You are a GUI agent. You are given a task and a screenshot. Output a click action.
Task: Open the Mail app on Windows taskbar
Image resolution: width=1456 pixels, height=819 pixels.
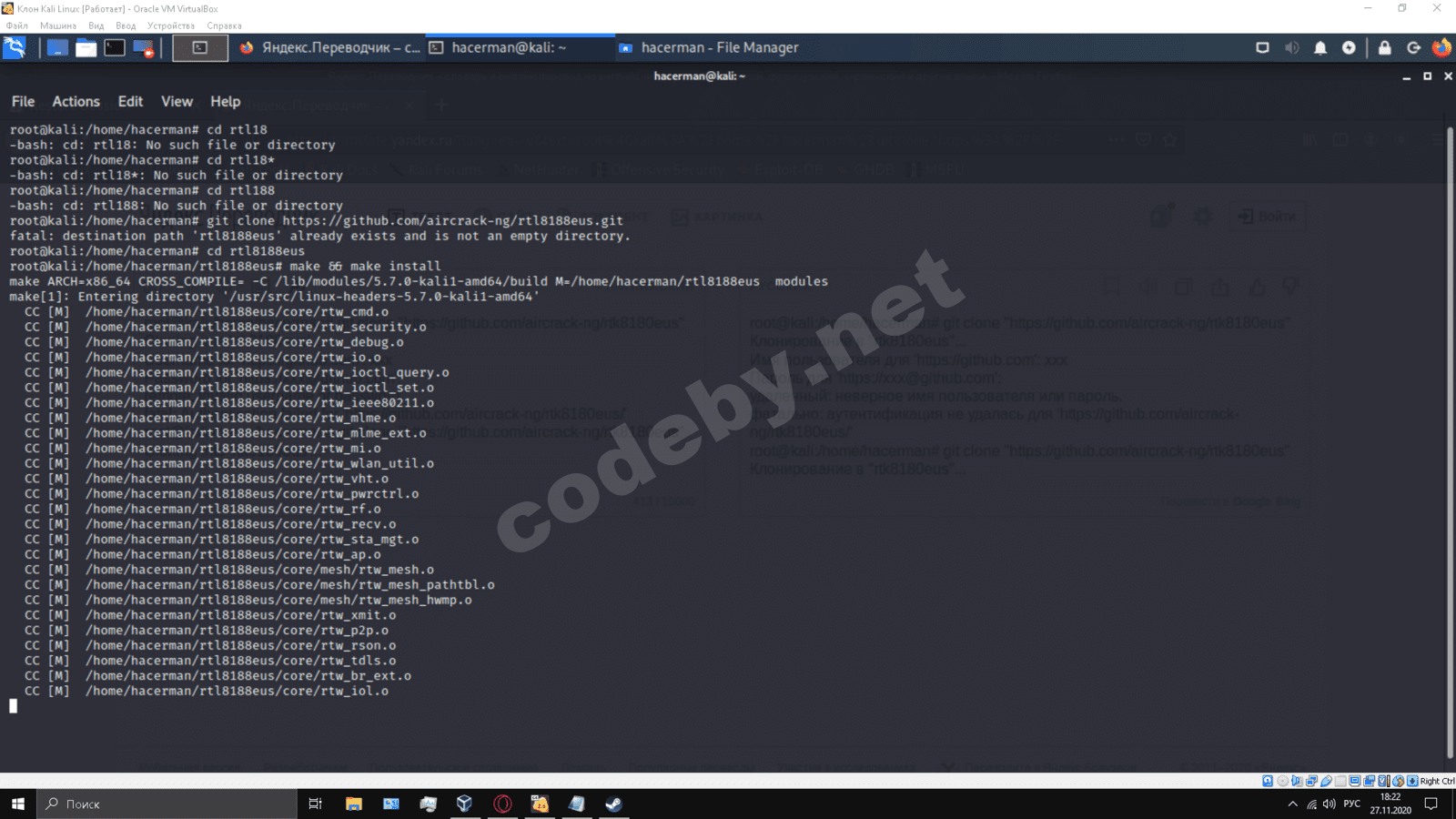point(391,804)
